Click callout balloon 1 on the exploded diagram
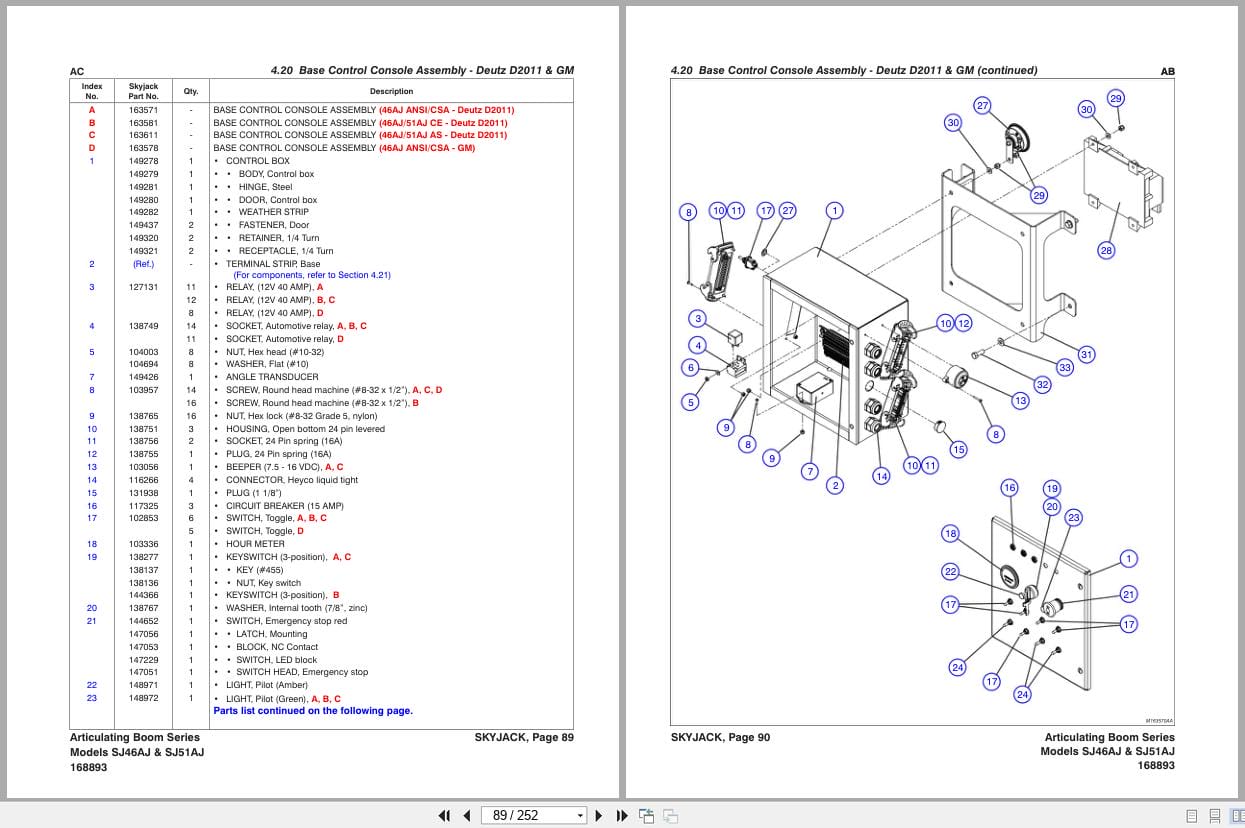The height and width of the screenshot is (828, 1245). tap(835, 210)
